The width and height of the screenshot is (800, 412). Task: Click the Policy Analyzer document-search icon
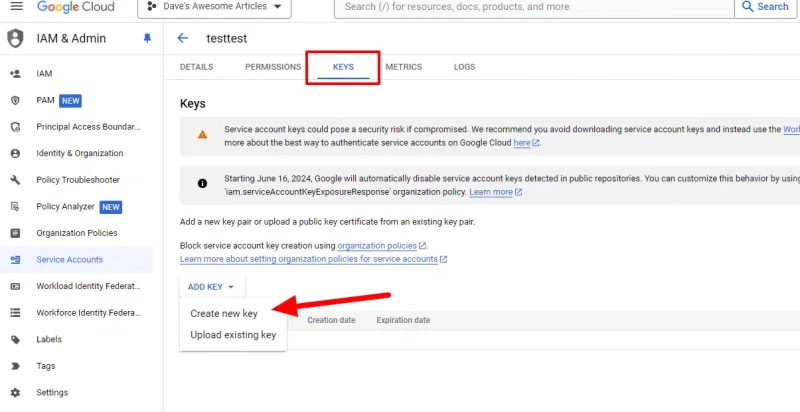click(x=15, y=207)
